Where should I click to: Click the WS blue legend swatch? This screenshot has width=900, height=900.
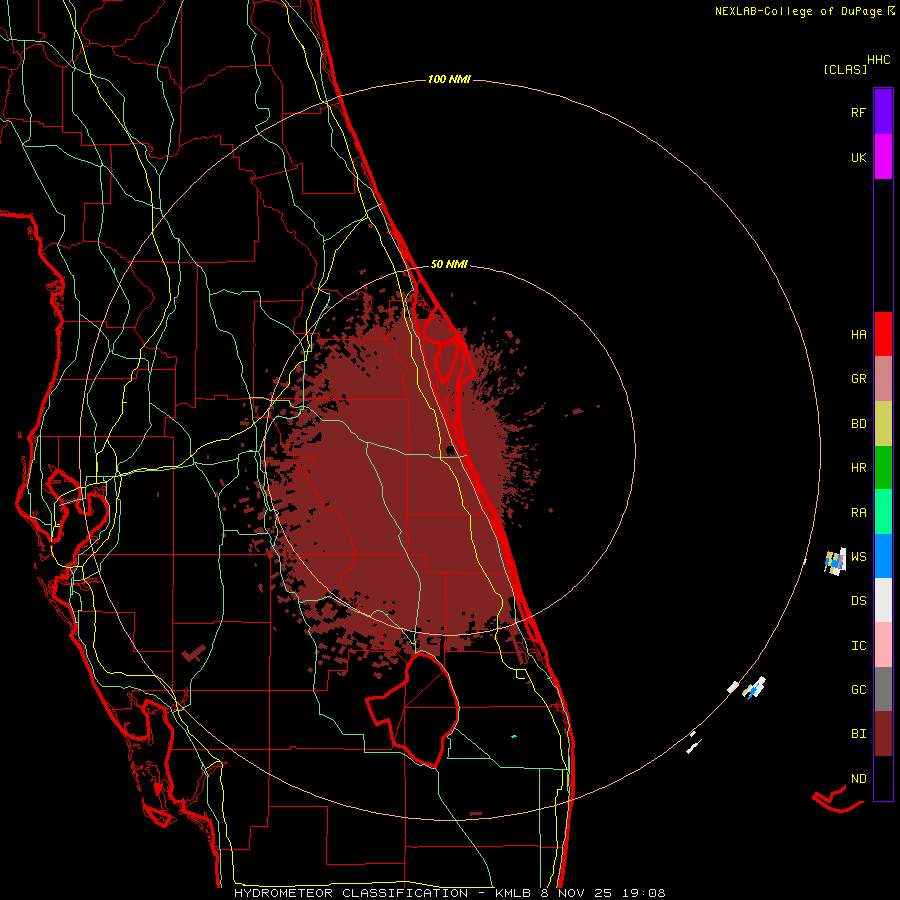[x=883, y=556]
